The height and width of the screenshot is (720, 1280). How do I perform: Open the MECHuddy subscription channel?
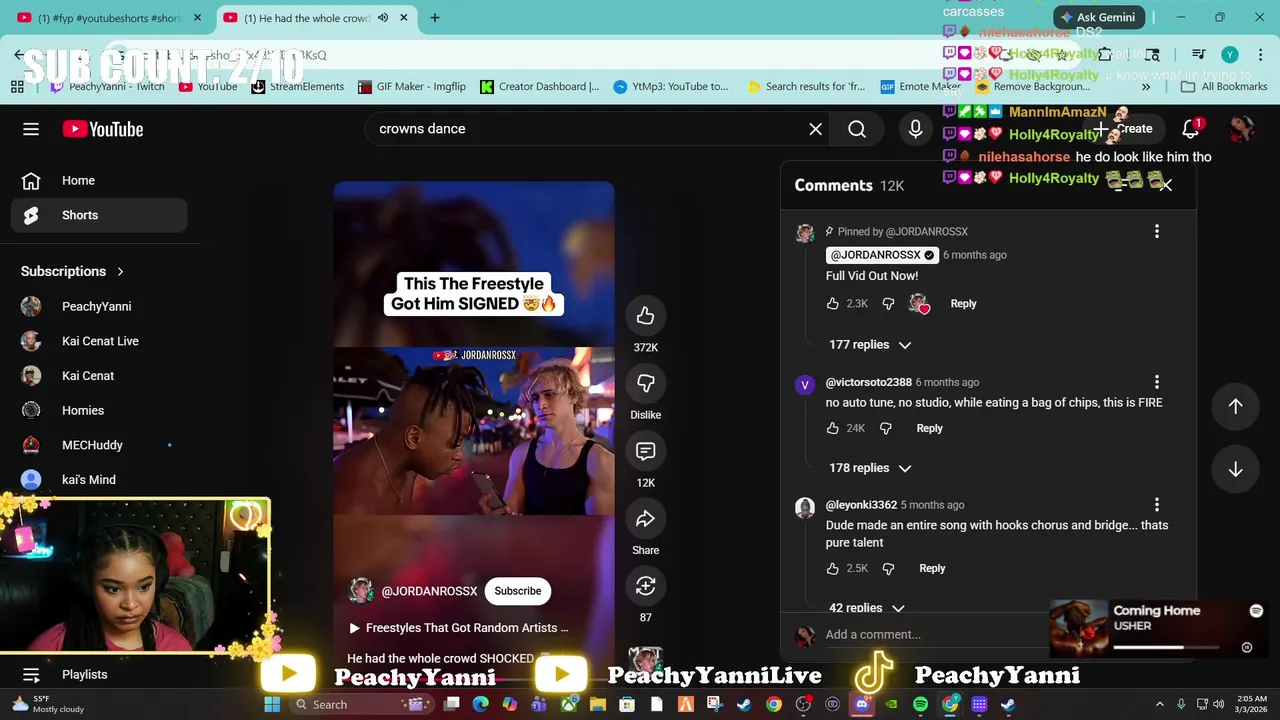pyautogui.click(x=99, y=445)
